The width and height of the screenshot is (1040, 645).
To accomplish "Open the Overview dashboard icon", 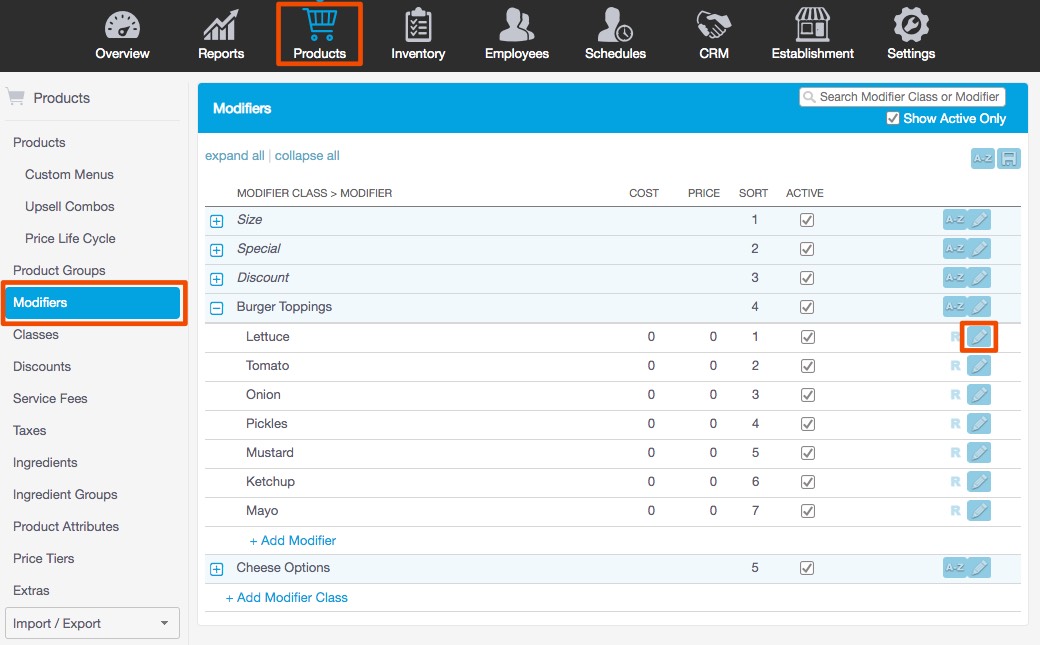I will point(122,26).
